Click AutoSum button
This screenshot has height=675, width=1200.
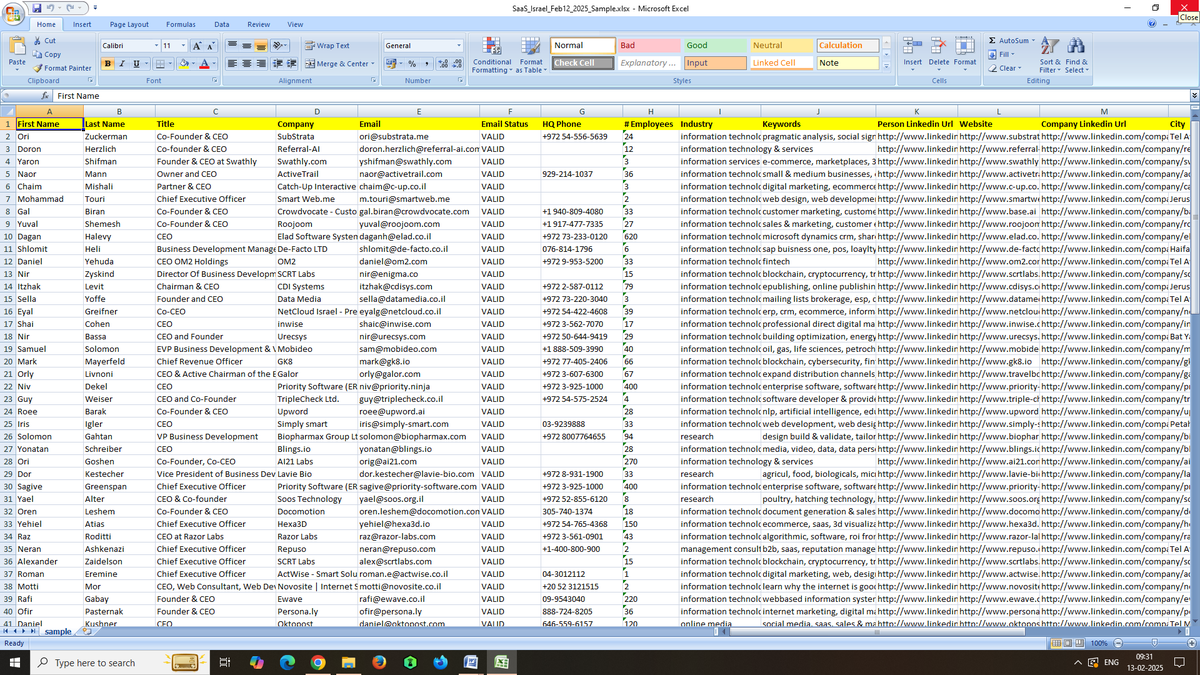(x=1010, y=41)
